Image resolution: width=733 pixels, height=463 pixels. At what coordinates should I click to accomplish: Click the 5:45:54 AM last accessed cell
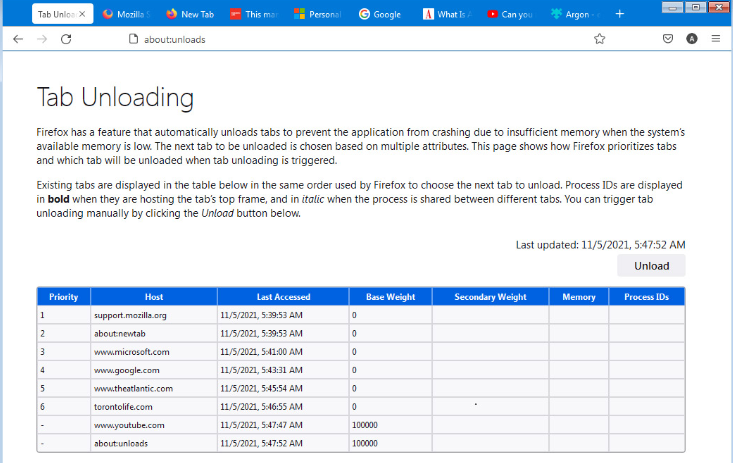click(283, 388)
